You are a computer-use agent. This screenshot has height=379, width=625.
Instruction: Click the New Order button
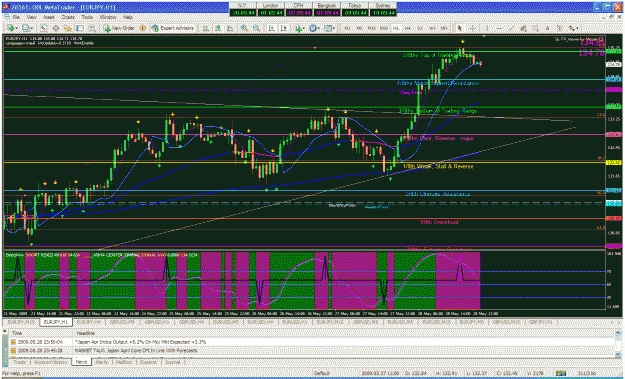119,28
